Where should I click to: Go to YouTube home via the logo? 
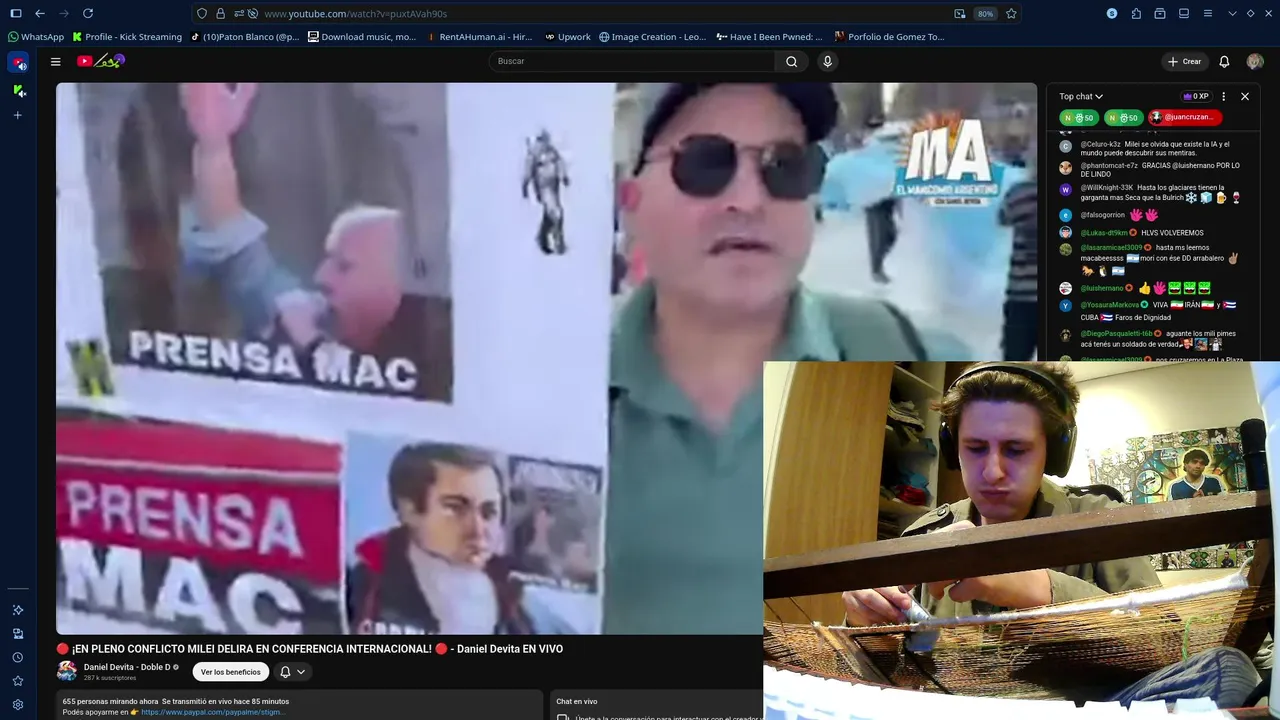100,61
